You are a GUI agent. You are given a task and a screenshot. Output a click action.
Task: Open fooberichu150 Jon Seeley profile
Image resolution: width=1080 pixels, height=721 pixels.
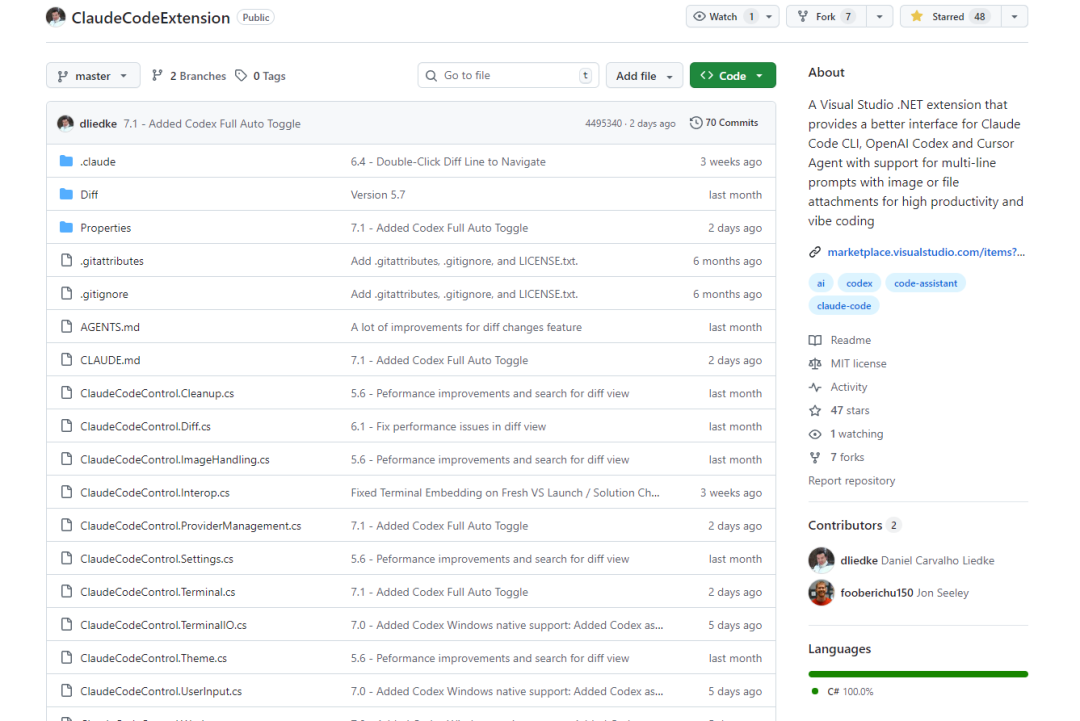point(904,592)
